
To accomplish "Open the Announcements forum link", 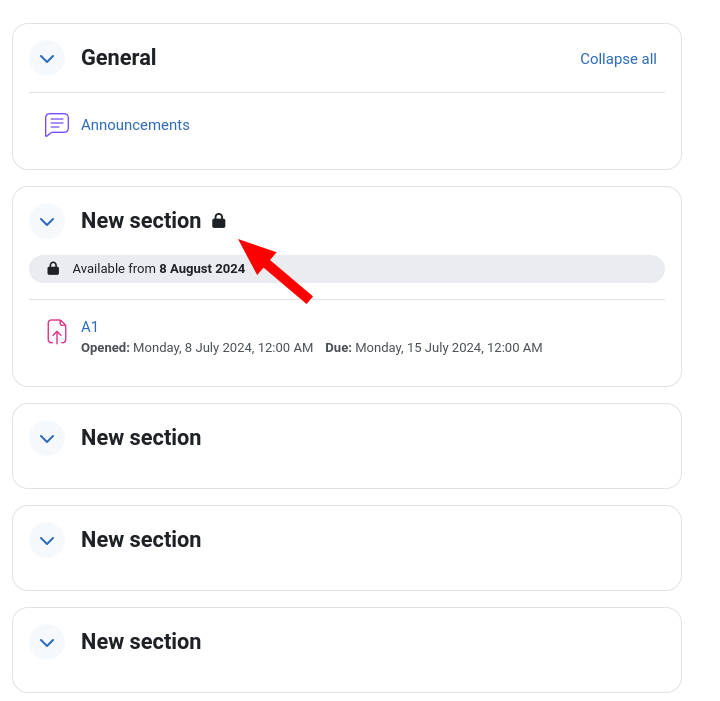I will tap(135, 125).
